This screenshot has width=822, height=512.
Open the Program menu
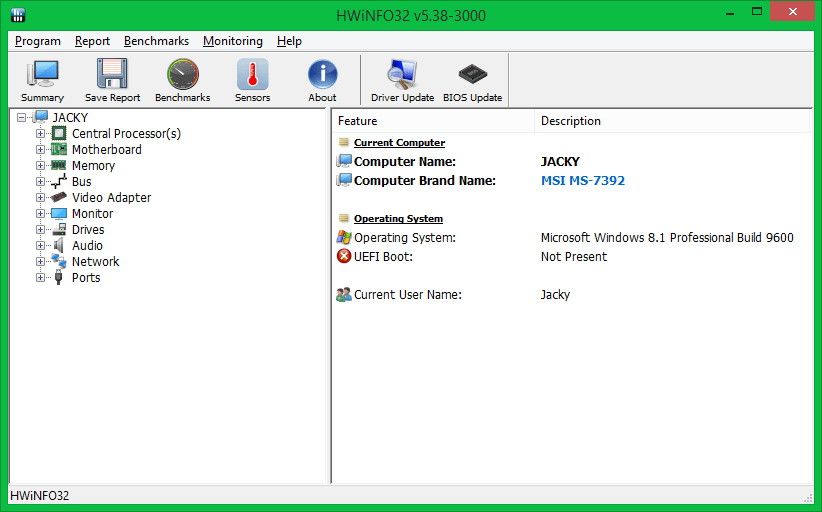(x=38, y=41)
